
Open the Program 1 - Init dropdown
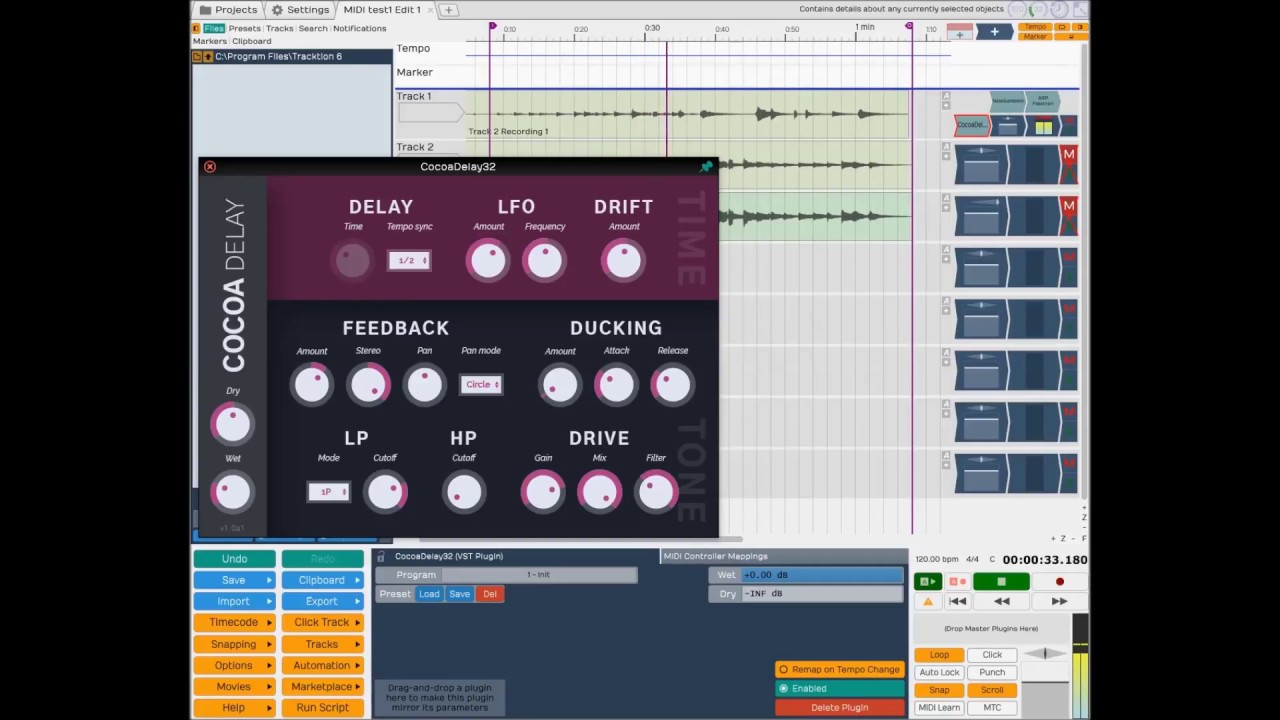(538, 575)
